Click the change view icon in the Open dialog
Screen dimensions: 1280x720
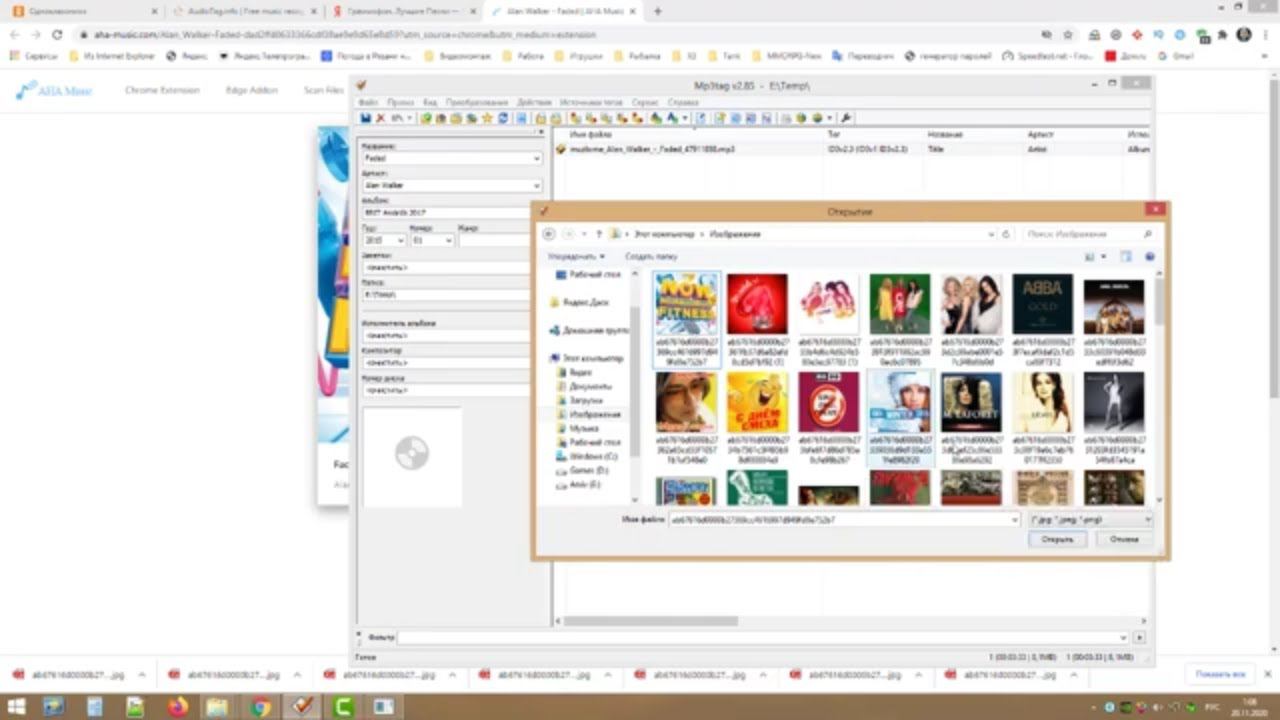click(x=1090, y=257)
